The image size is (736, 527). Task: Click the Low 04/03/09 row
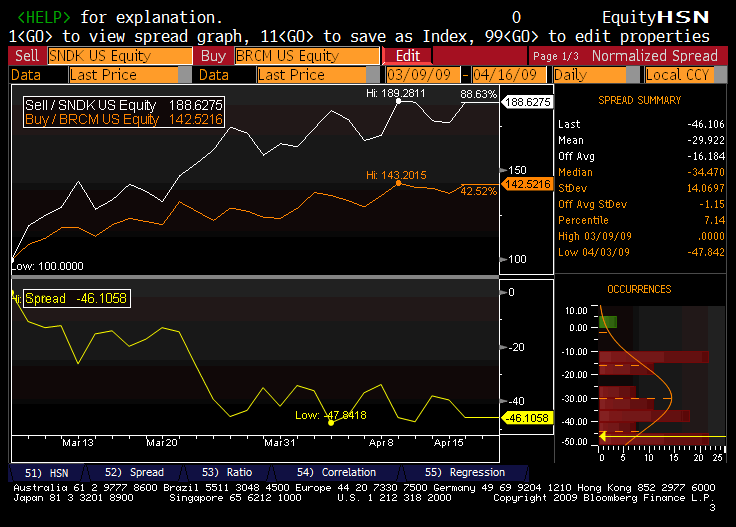[641, 252]
